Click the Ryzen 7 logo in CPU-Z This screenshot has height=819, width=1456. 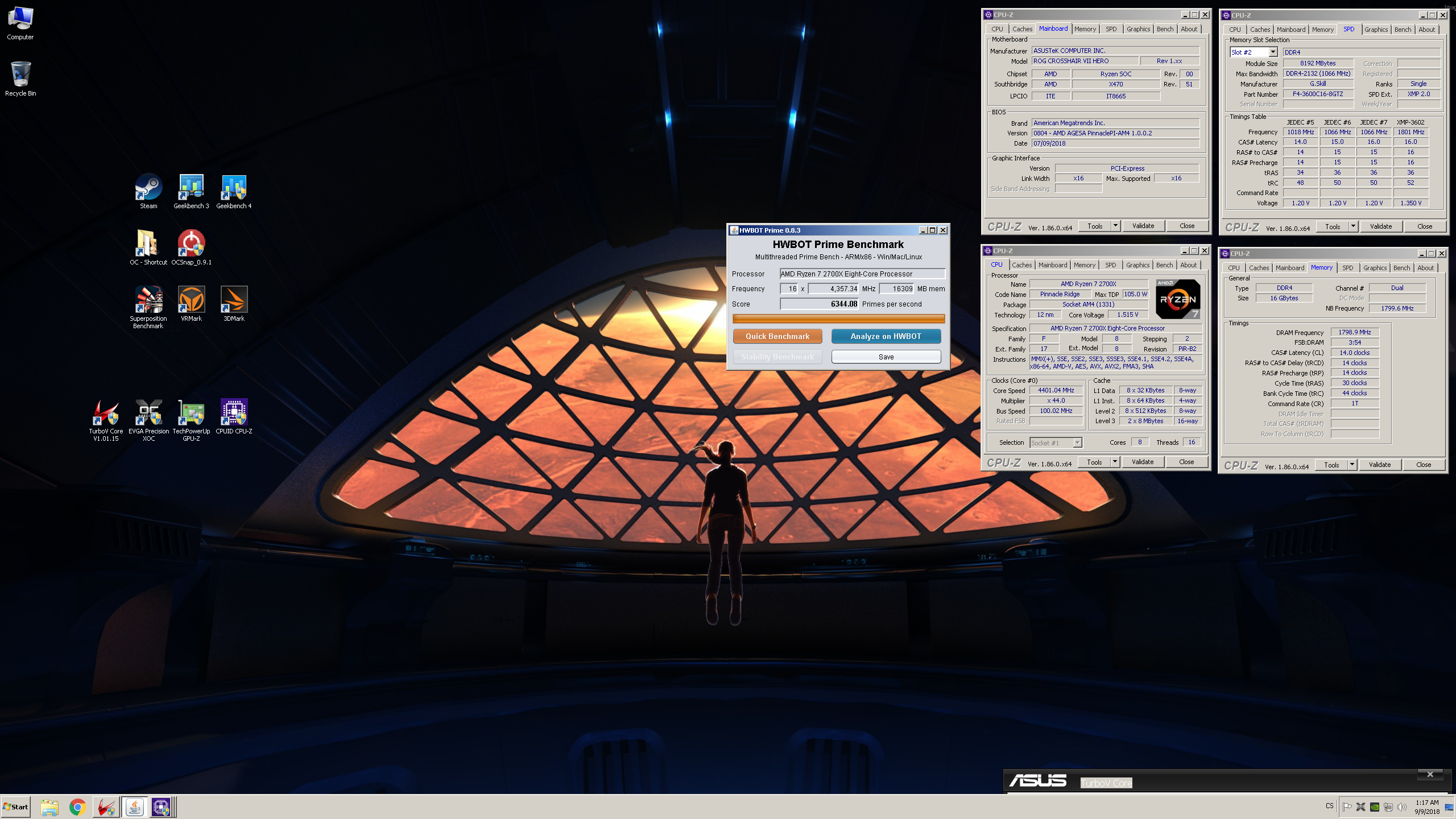[x=1177, y=299]
